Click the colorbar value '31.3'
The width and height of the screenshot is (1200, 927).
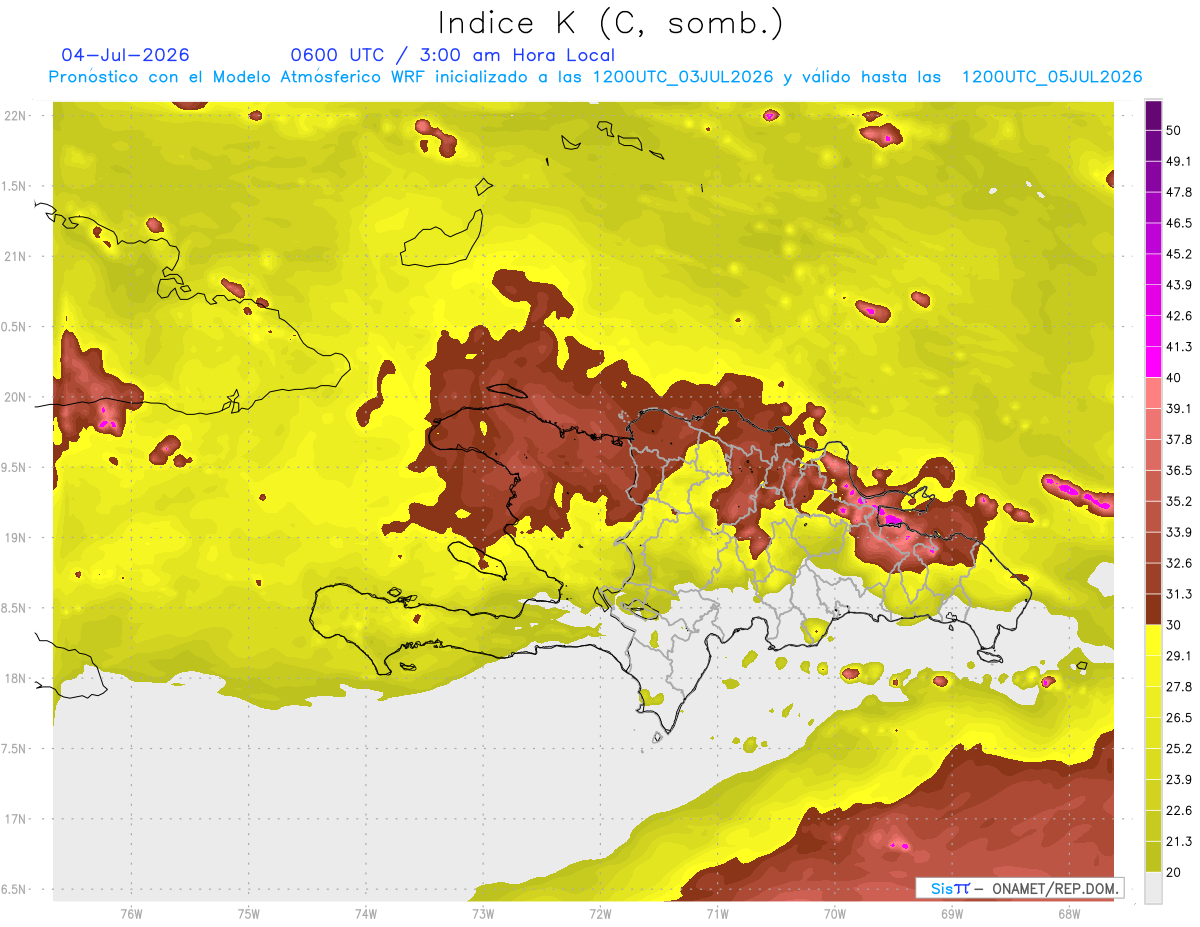pos(1179,594)
